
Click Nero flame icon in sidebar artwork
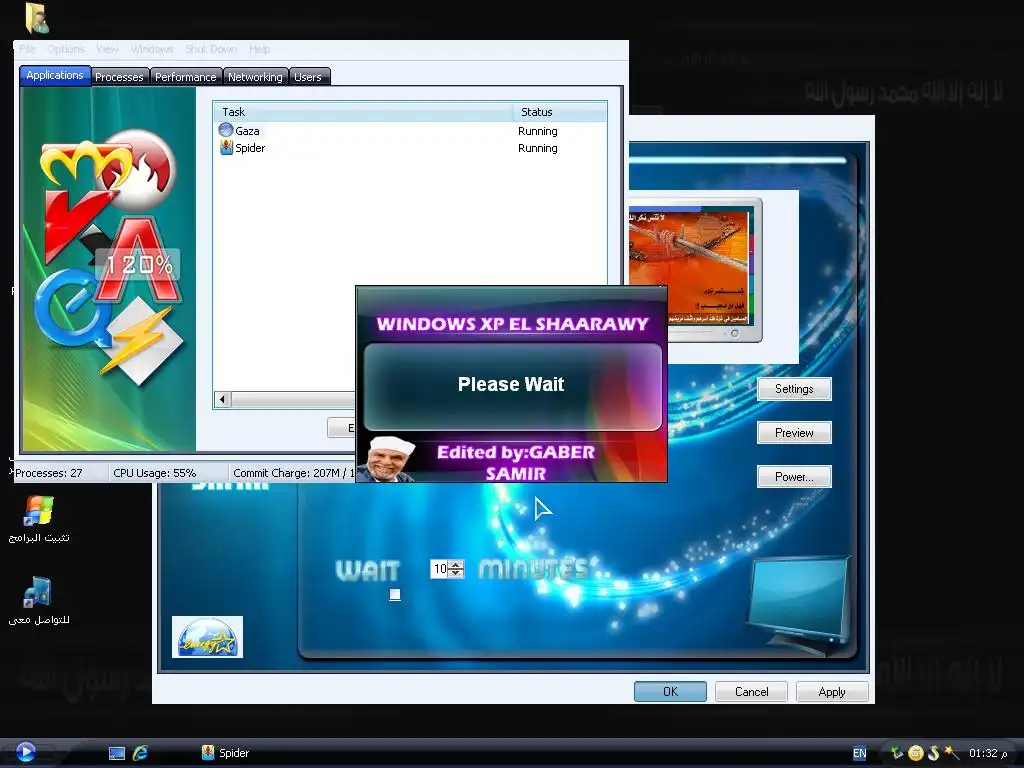[140, 168]
